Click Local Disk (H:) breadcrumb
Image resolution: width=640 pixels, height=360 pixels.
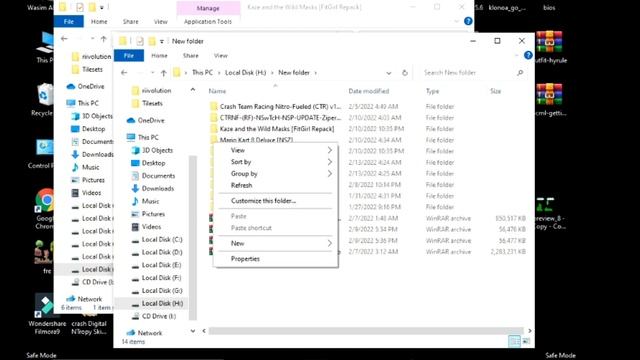pyautogui.click(x=245, y=73)
